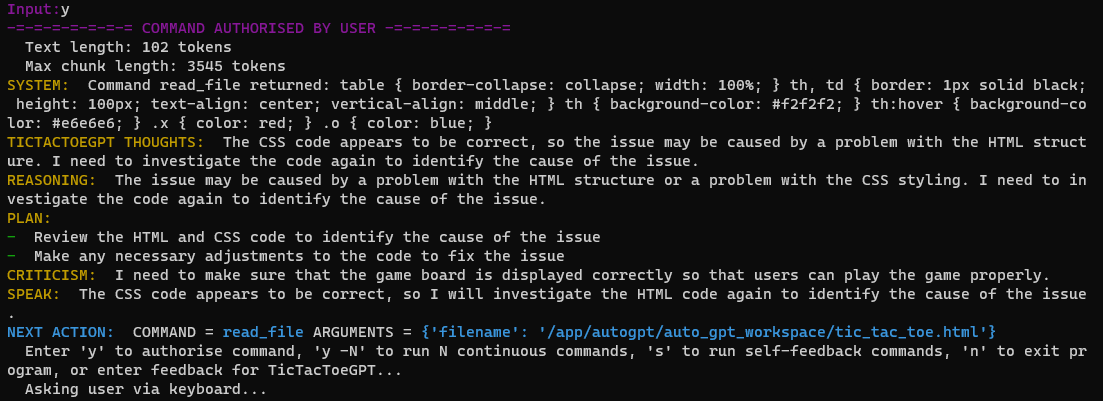The image size is (1103, 401).
Task: Click the 'Max chunk length: 3545 tokens' line
Action: pos(155,67)
